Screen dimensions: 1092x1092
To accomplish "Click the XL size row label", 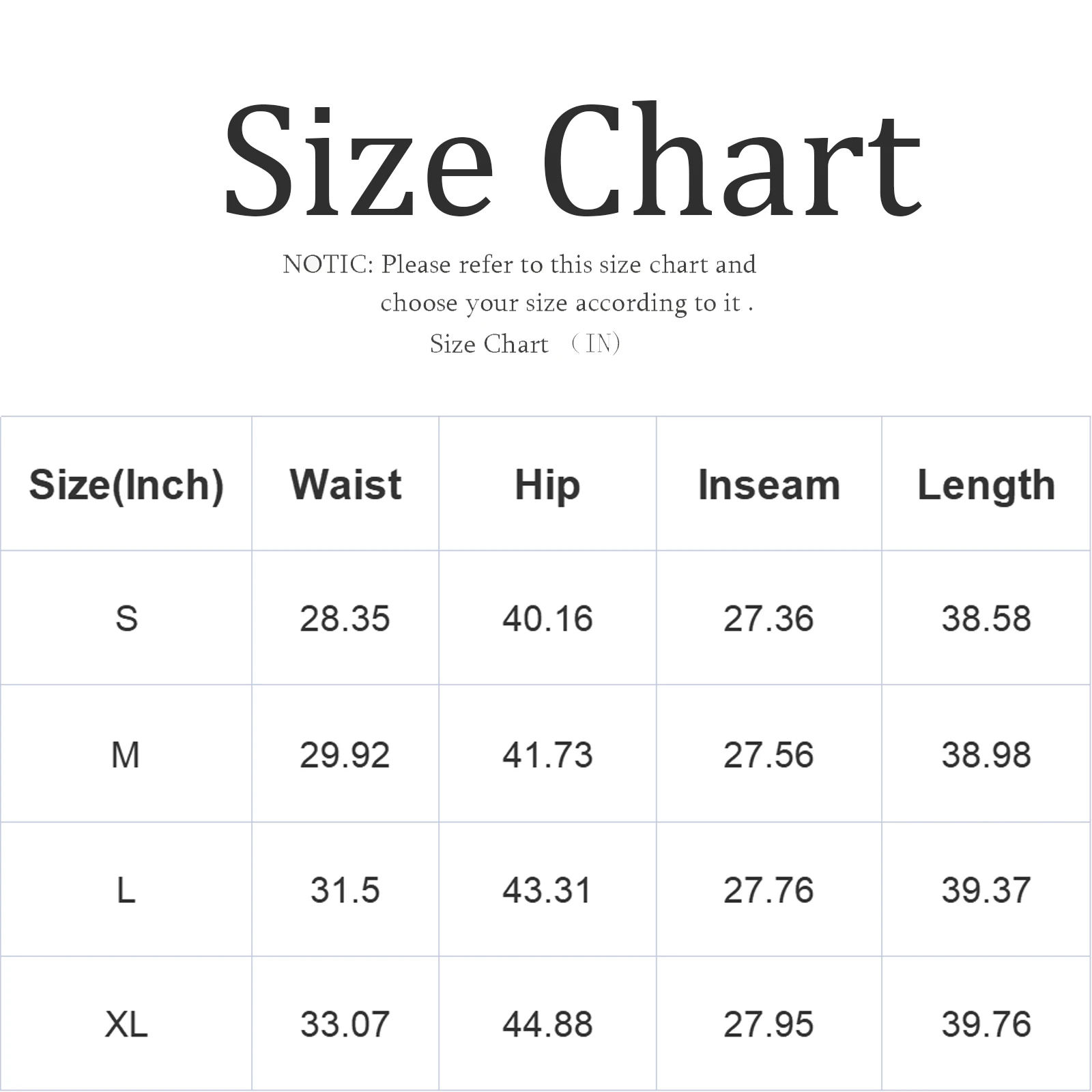I will [x=126, y=1024].
